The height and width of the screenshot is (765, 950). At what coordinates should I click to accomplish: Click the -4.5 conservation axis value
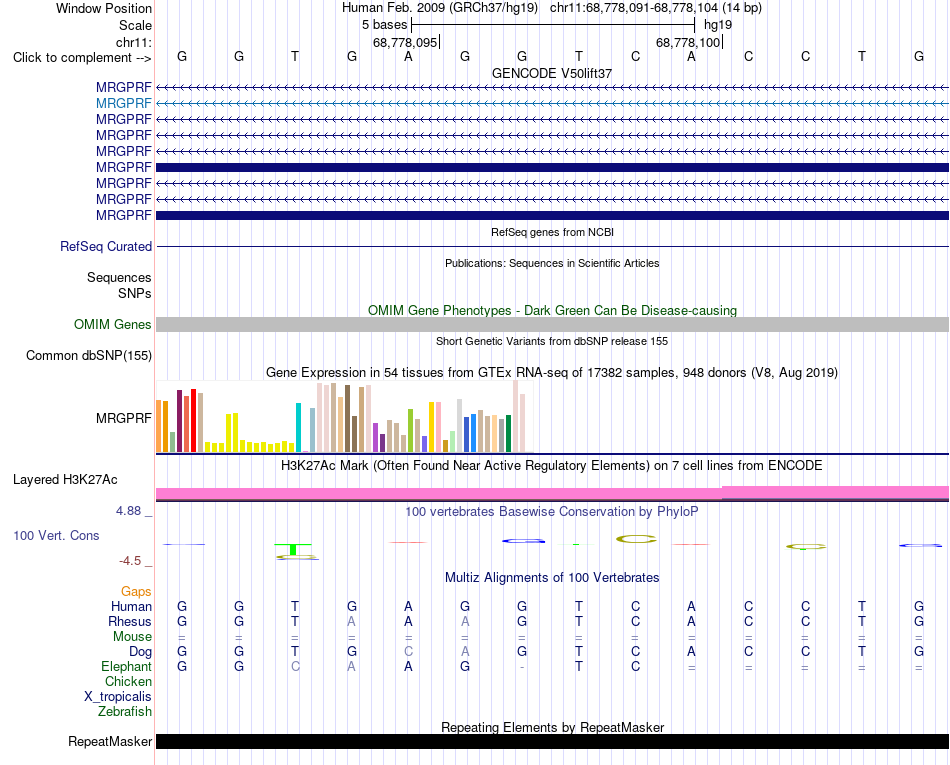130,561
